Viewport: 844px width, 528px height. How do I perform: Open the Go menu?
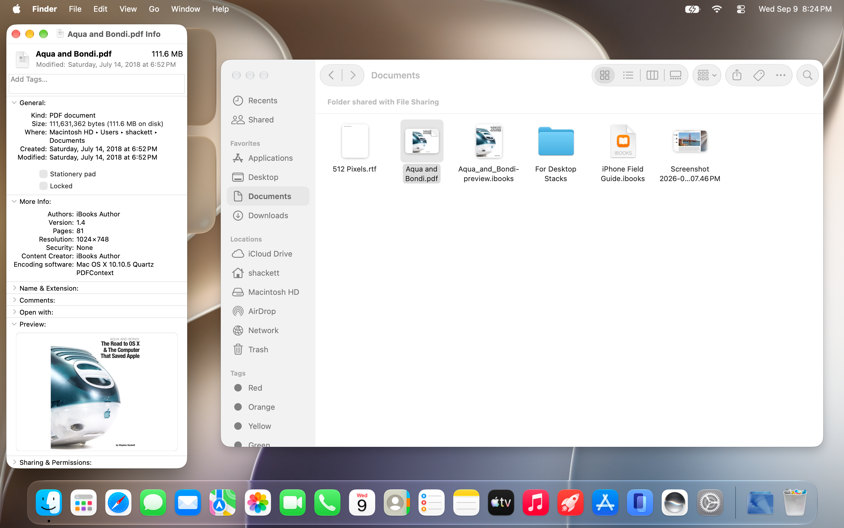(154, 9)
